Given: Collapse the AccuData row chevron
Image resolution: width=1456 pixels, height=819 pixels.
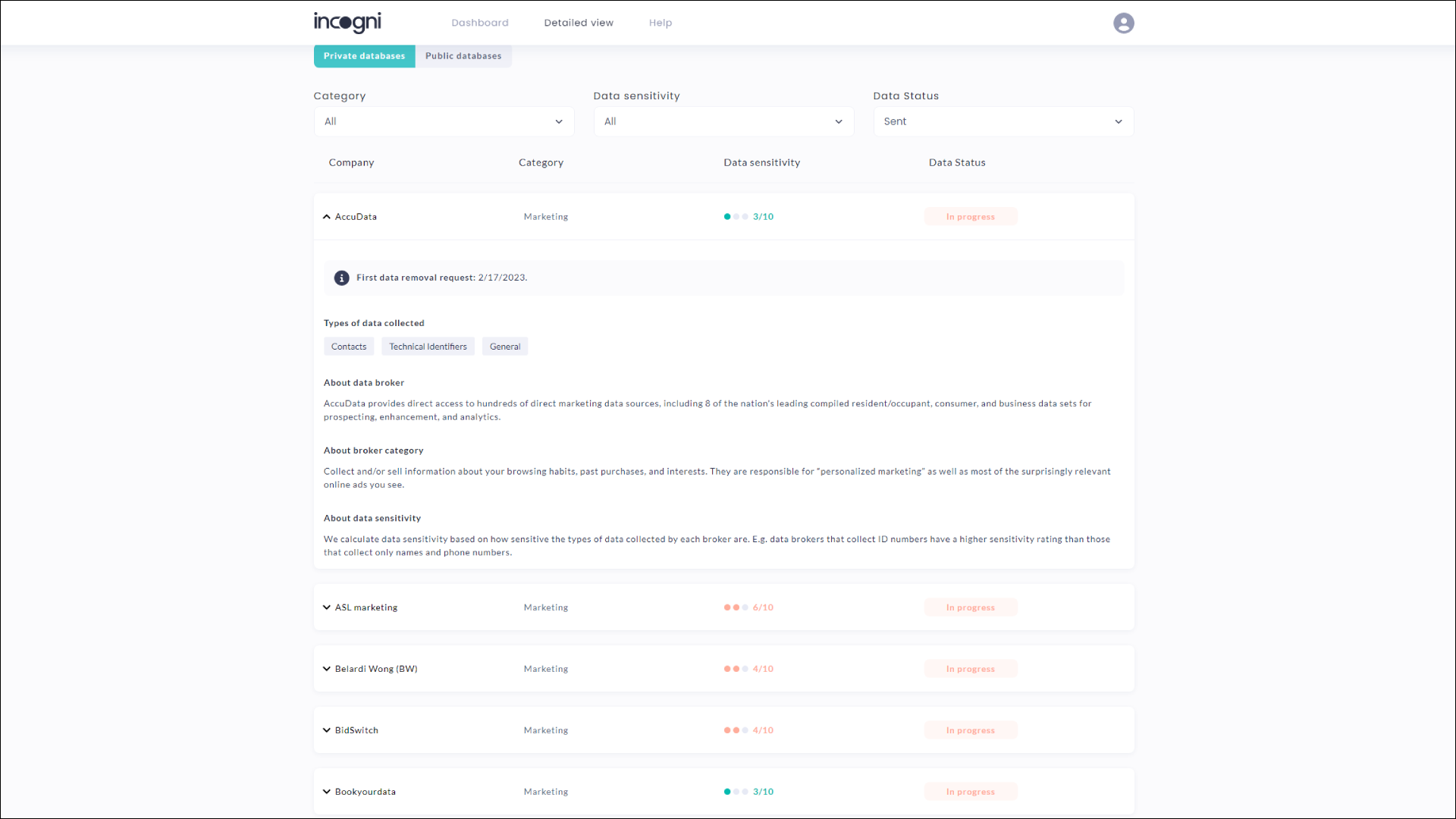Looking at the screenshot, I should coord(327,217).
